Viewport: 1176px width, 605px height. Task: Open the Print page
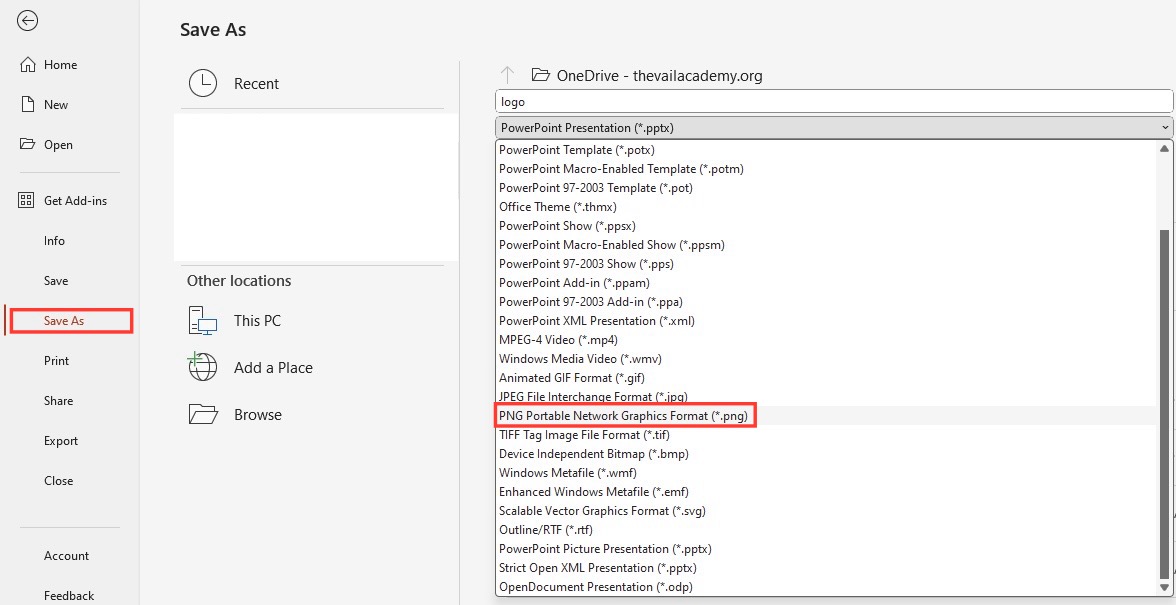coord(56,361)
